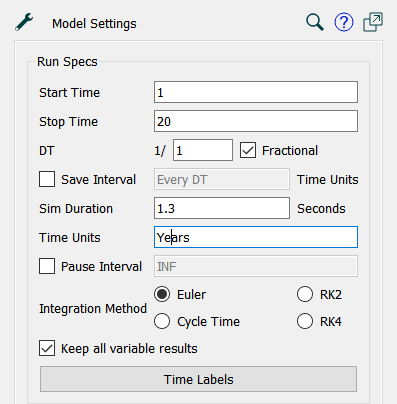397x404 pixels.
Task: Enable the Pause Interval checkbox
Action: [x=47, y=266]
